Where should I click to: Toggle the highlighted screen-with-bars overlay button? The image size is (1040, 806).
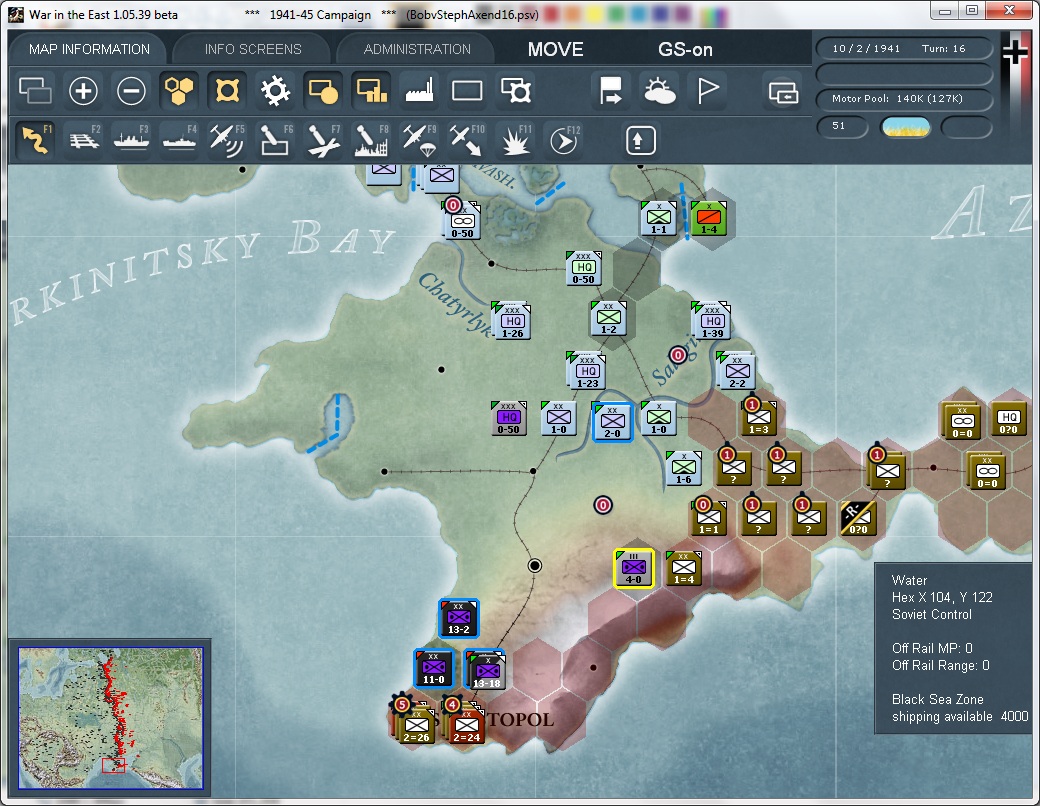pyautogui.click(x=371, y=91)
